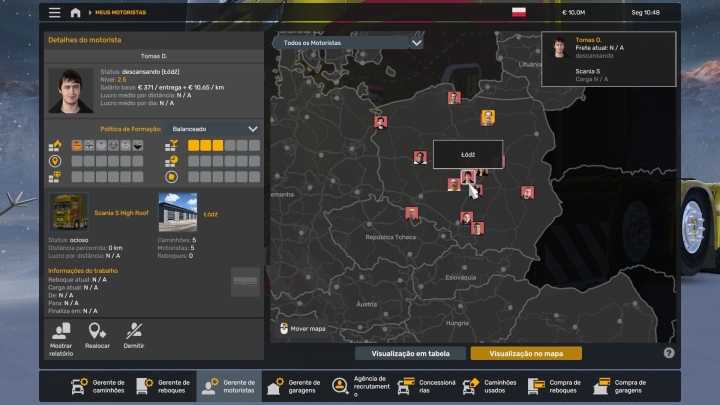
Task: Click the Seg 10:48 clock text
Action: (645, 12)
